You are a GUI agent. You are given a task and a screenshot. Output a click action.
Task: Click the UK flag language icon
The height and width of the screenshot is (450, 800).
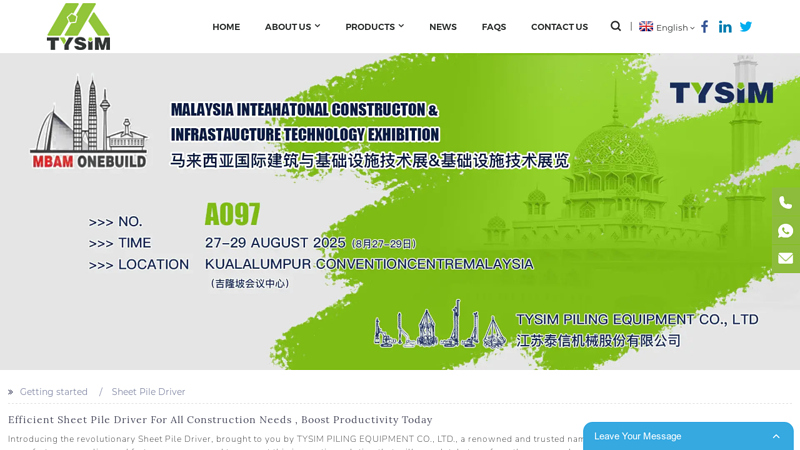(x=646, y=27)
